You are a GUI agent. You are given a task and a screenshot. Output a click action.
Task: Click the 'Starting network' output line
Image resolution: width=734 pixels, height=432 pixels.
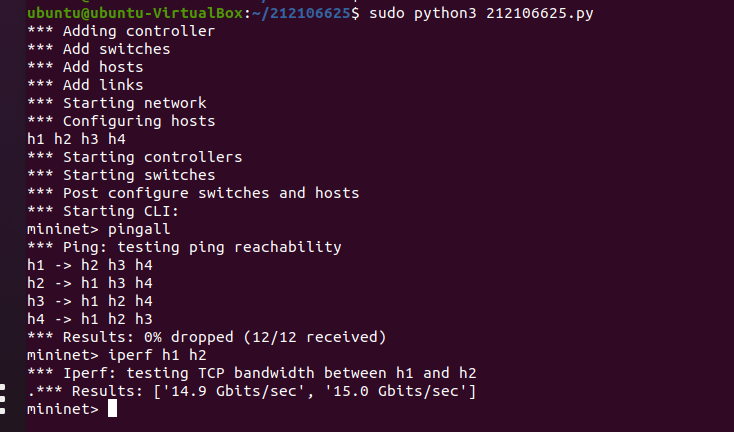pos(134,103)
